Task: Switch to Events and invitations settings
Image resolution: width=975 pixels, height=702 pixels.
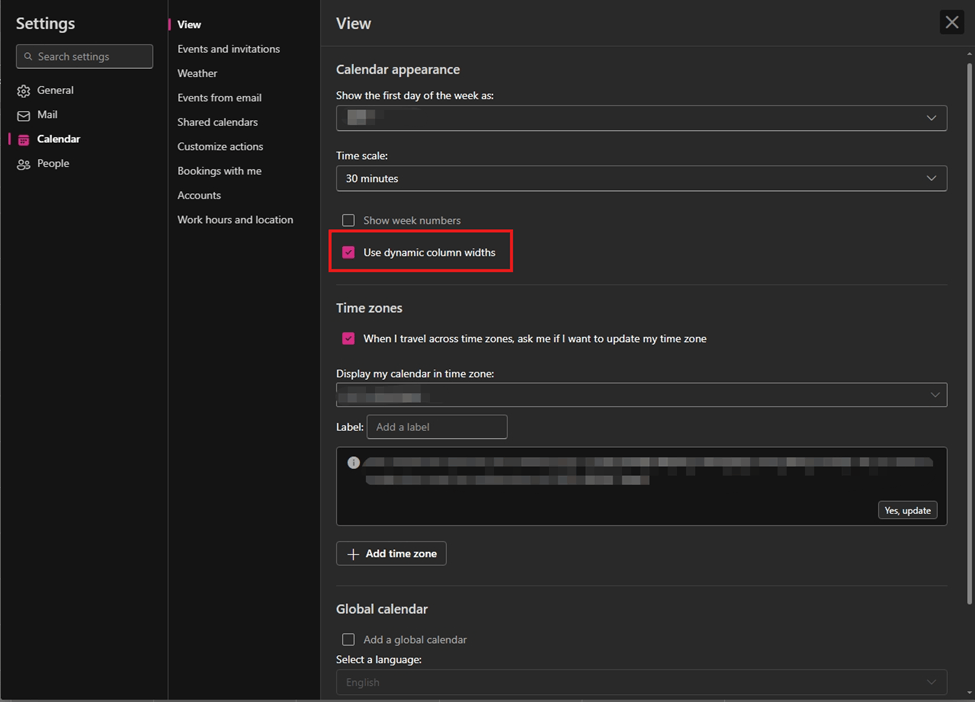Action: (229, 48)
